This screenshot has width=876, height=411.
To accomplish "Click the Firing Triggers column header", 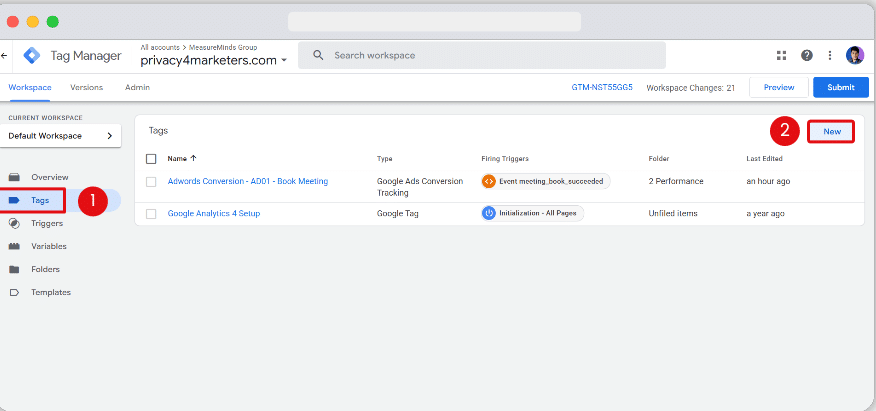I will click(x=504, y=159).
